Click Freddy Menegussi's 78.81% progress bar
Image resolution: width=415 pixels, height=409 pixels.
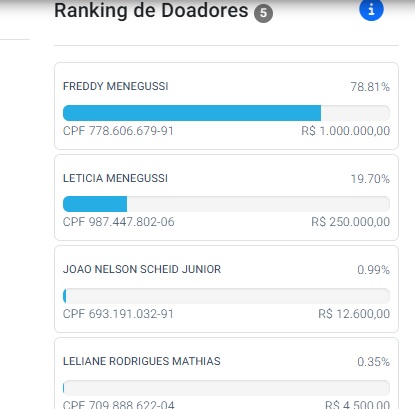click(x=226, y=113)
